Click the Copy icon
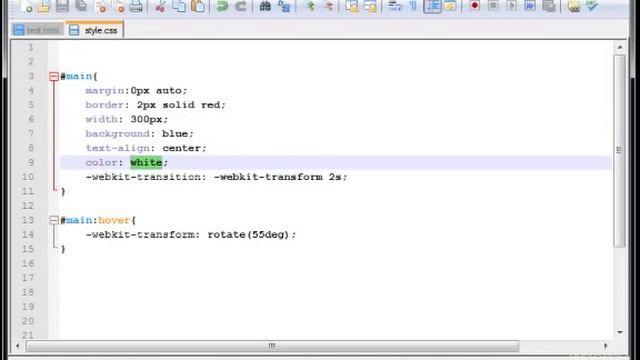640x360 pixels. coord(179,6)
